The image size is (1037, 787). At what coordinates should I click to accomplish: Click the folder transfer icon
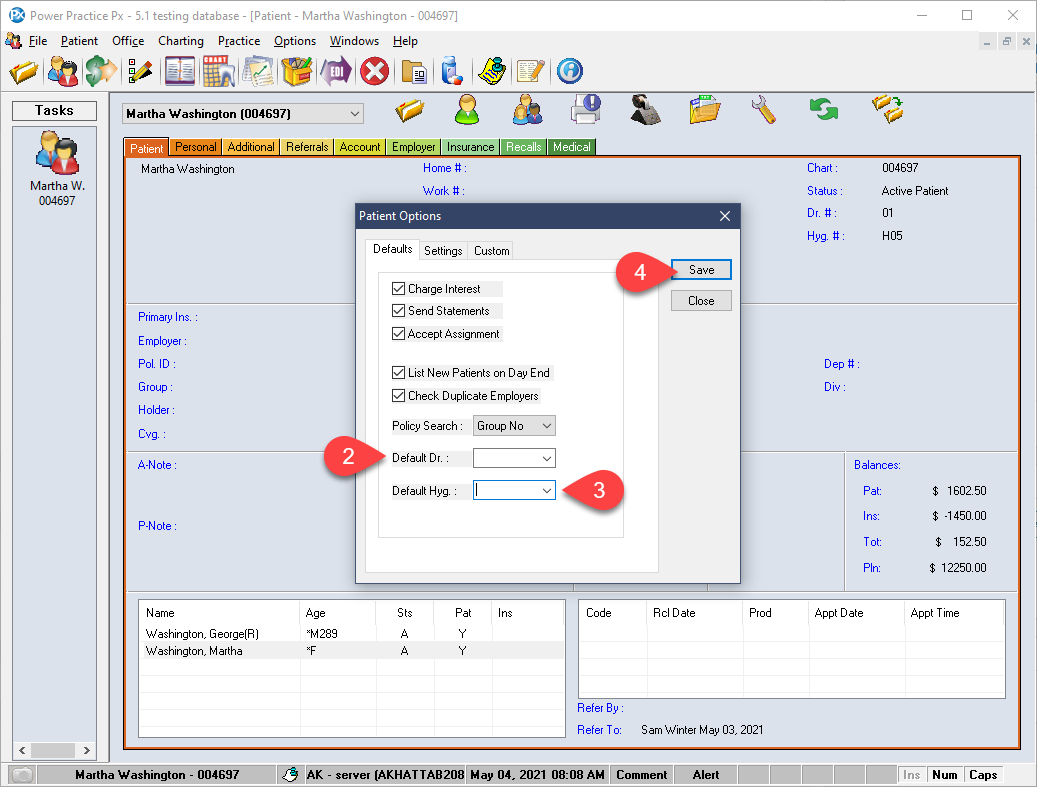pos(888,110)
